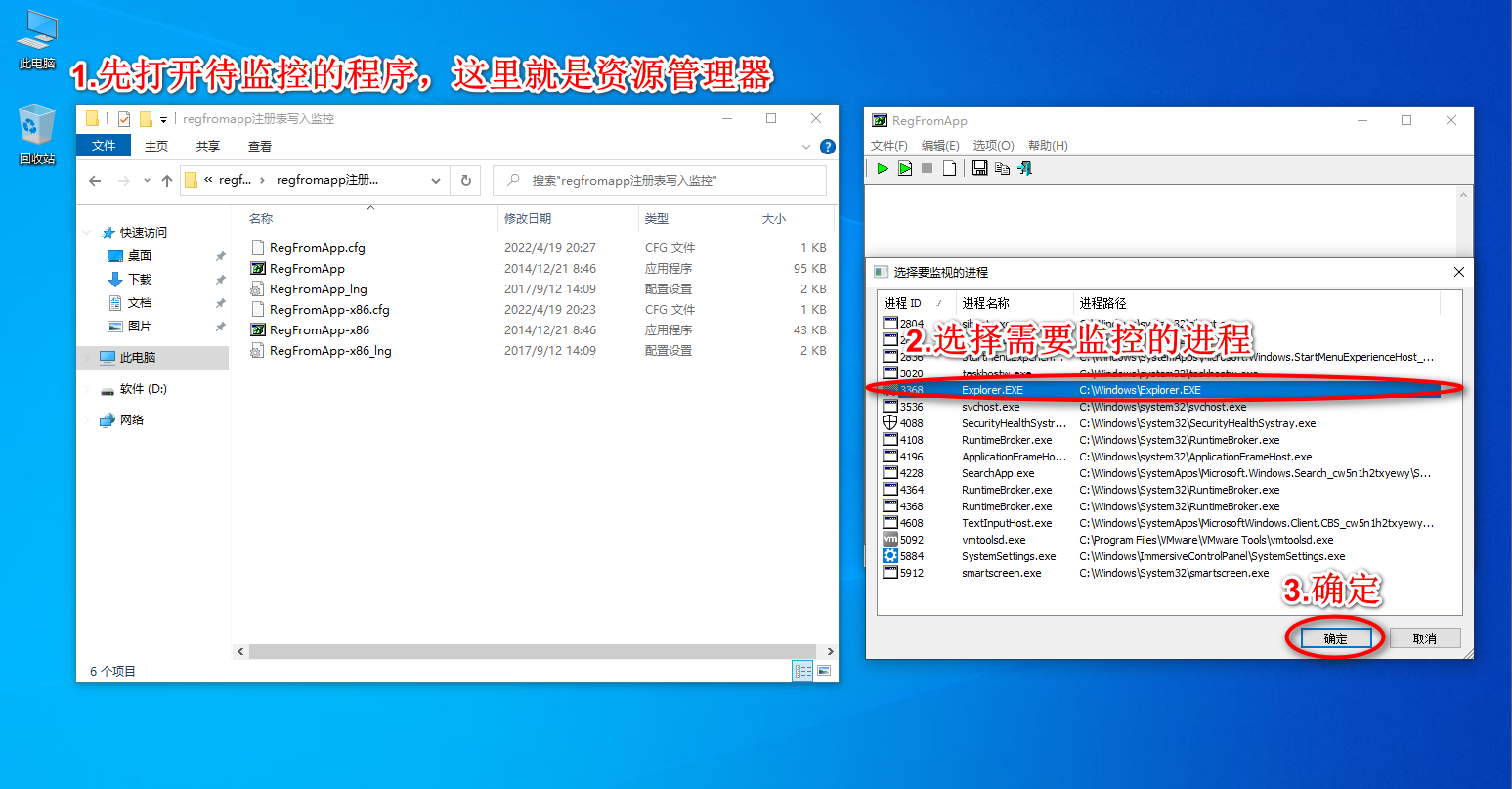Select the 回收站 recycle bin desktop icon
Image resolution: width=1512 pixels, height=789 pixels.
pos(37,135)
